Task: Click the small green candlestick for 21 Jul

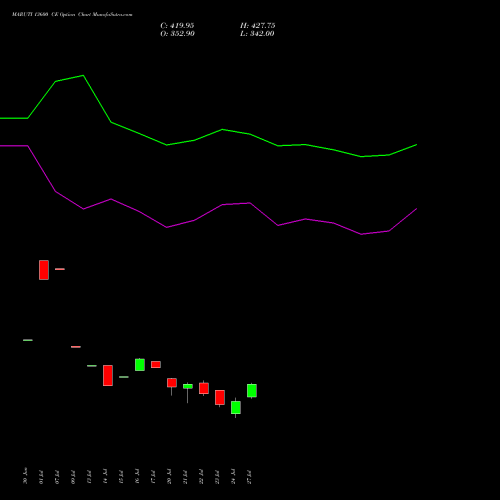Action: point(188,386)
